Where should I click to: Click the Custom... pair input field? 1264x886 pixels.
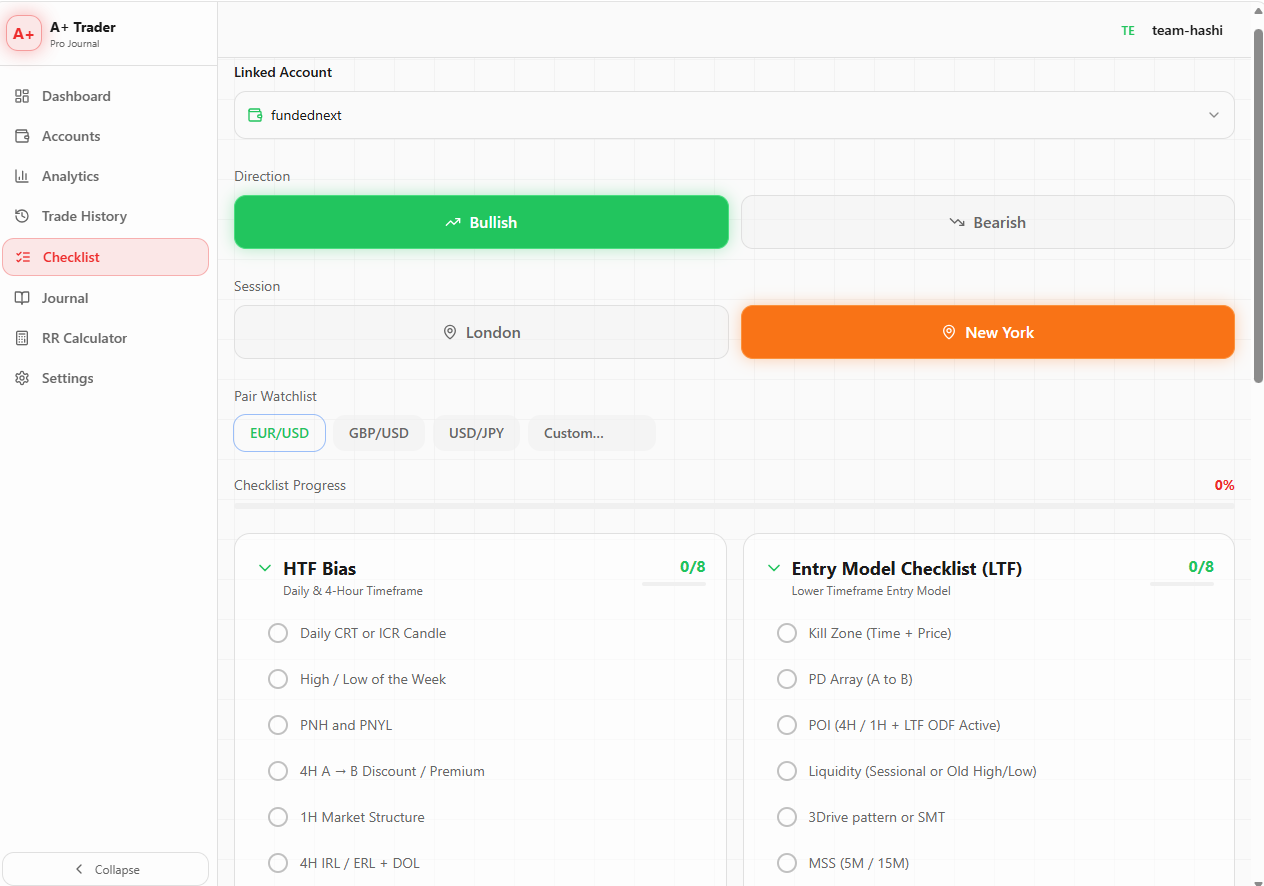pos(592,433)
